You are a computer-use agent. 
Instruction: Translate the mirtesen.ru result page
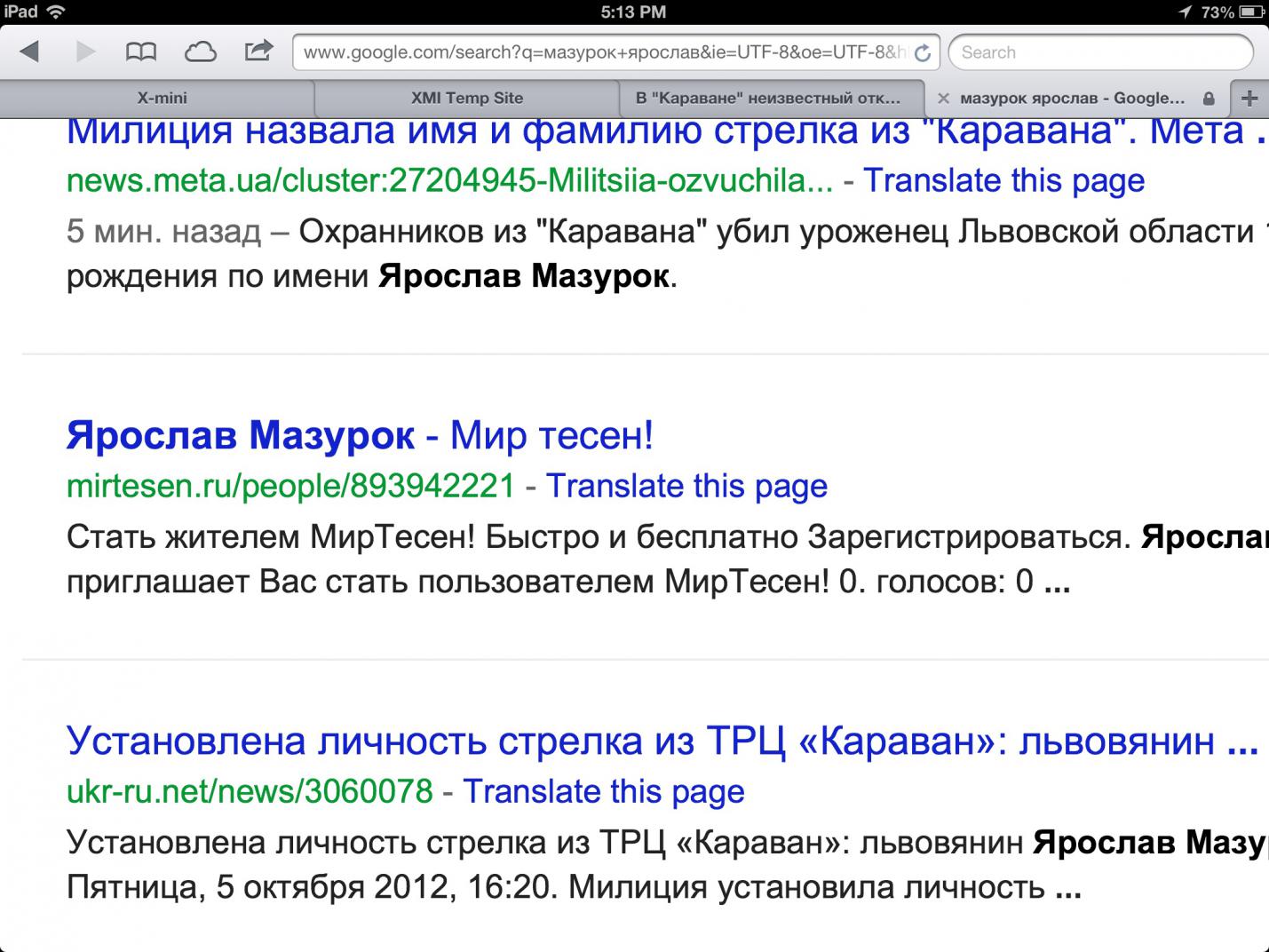coord(686,486)
